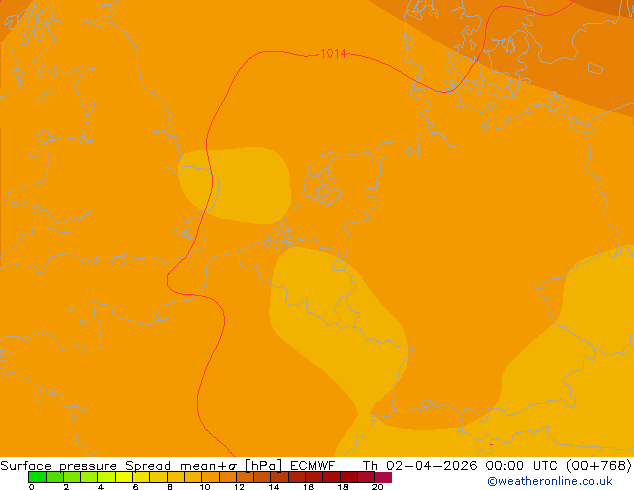Select the first bright green legend swatch
634x490 pixels.
point(37,477)
